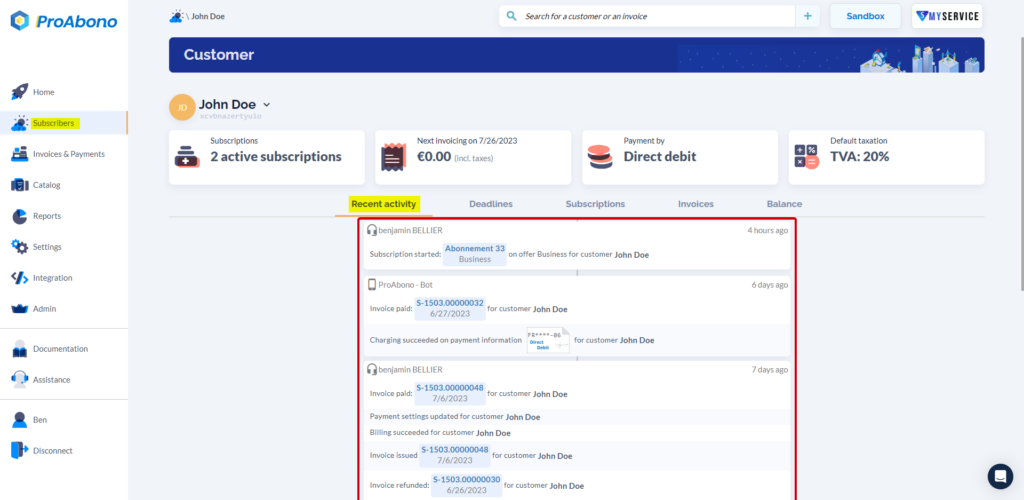Open the Home menu item
The width and height of the screenshot is (1024, 500).
tap(44, 92)
